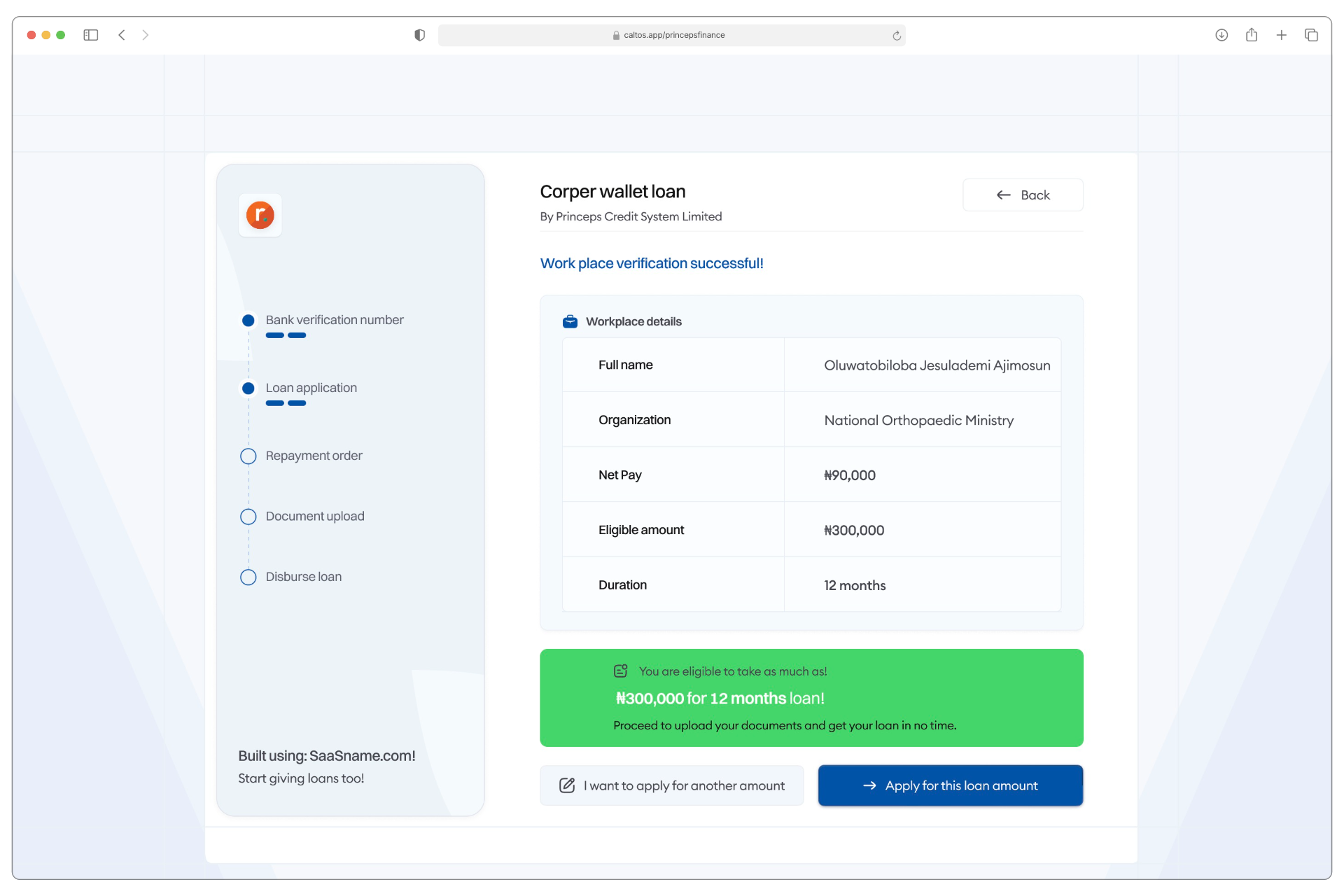This screenshot has width=1344, height=896.
Task: Go back with browser back chevron
Action: pos(122,35)
